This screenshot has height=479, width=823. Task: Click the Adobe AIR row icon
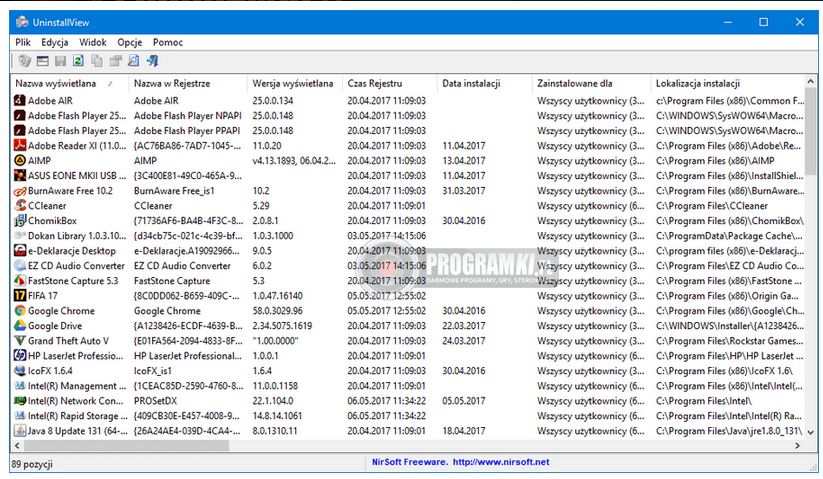pyautogui.click(x=19, y=100)
